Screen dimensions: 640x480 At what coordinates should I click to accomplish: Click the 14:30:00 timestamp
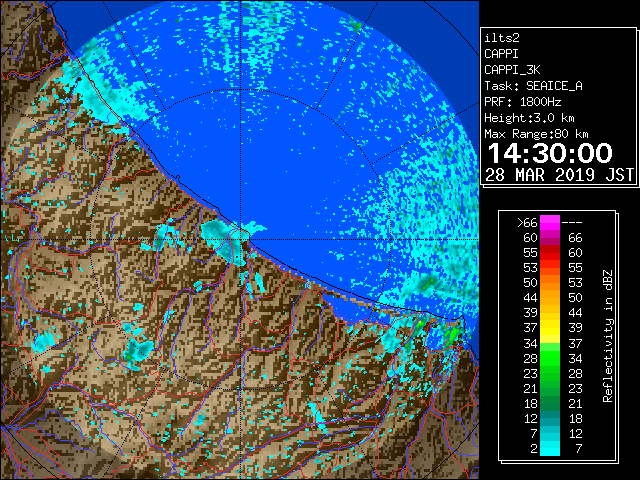(550, 153)
